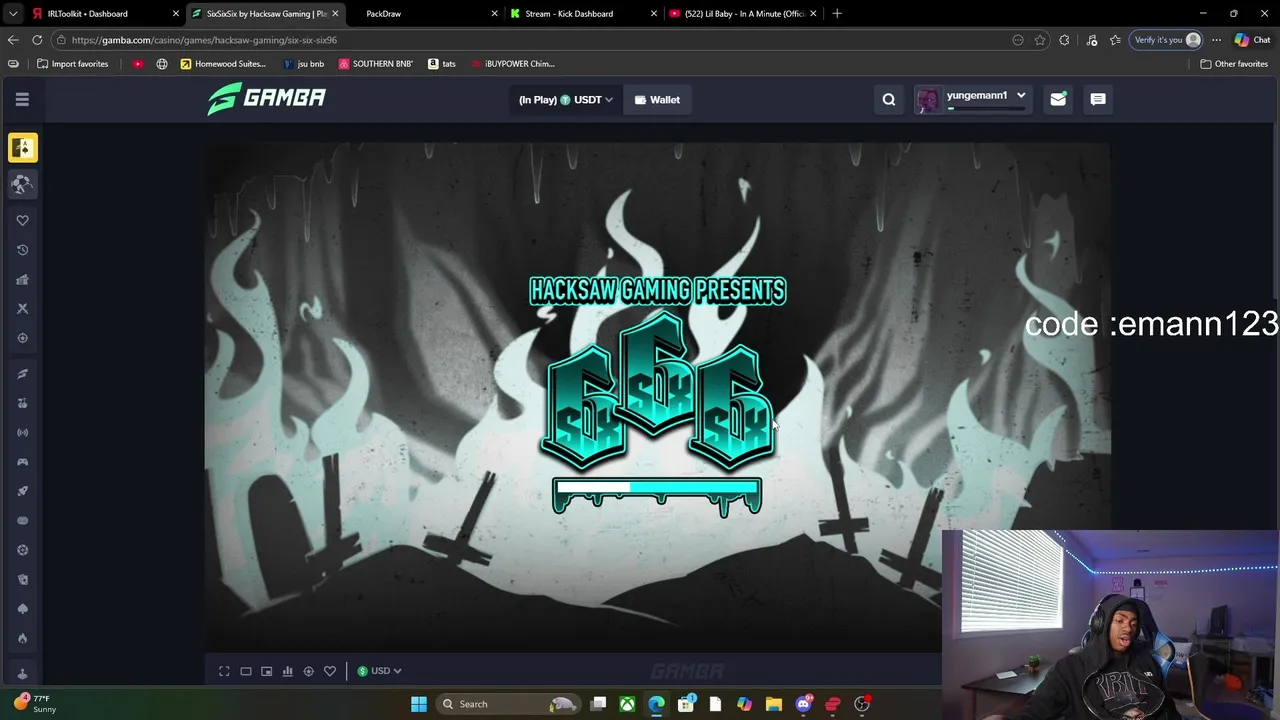Switch to Lil Baby In A Minute tab
The width and height of the screenshot is (1280, 720).
click(740, 13)
